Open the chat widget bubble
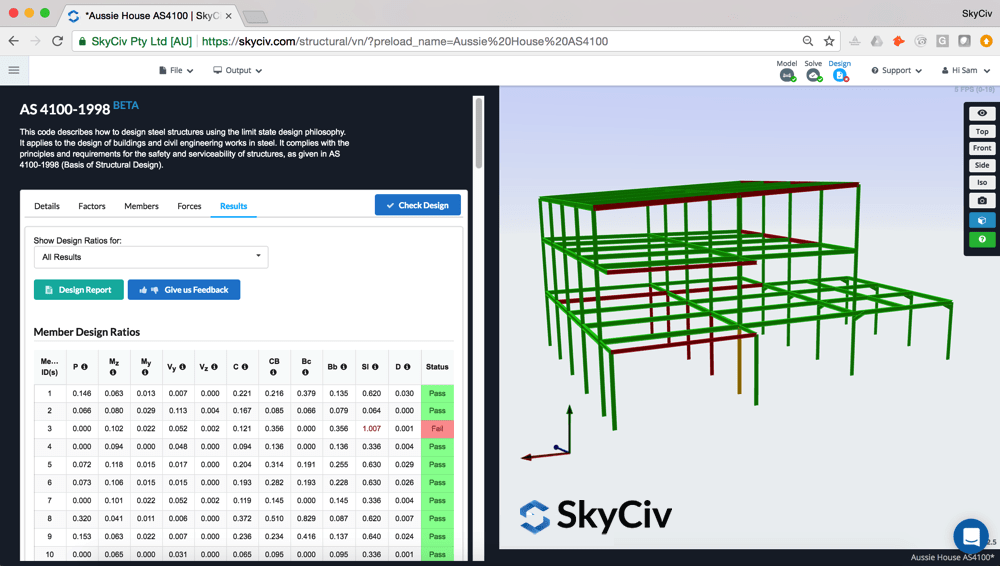Image resolution: width=1000 pixels, height=566 pixels. [970, 537]
